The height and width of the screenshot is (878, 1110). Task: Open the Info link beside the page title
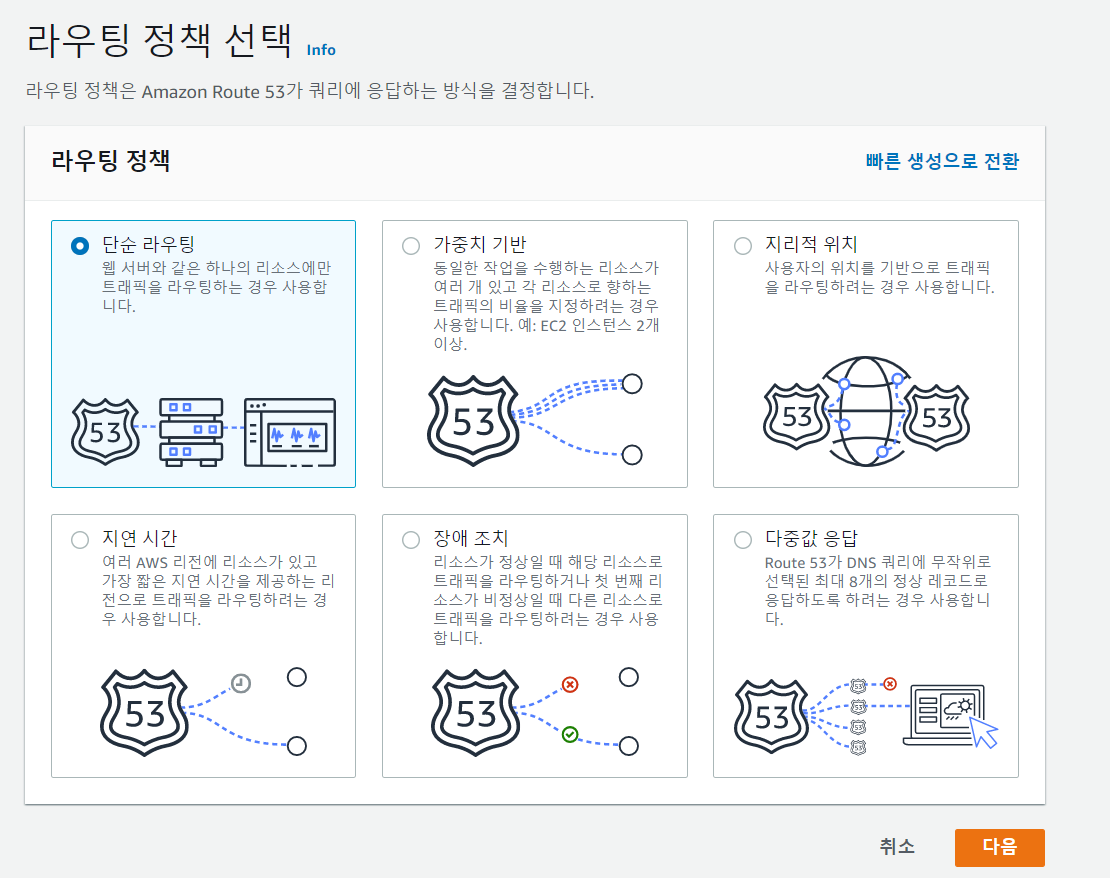tap(321, 50)
